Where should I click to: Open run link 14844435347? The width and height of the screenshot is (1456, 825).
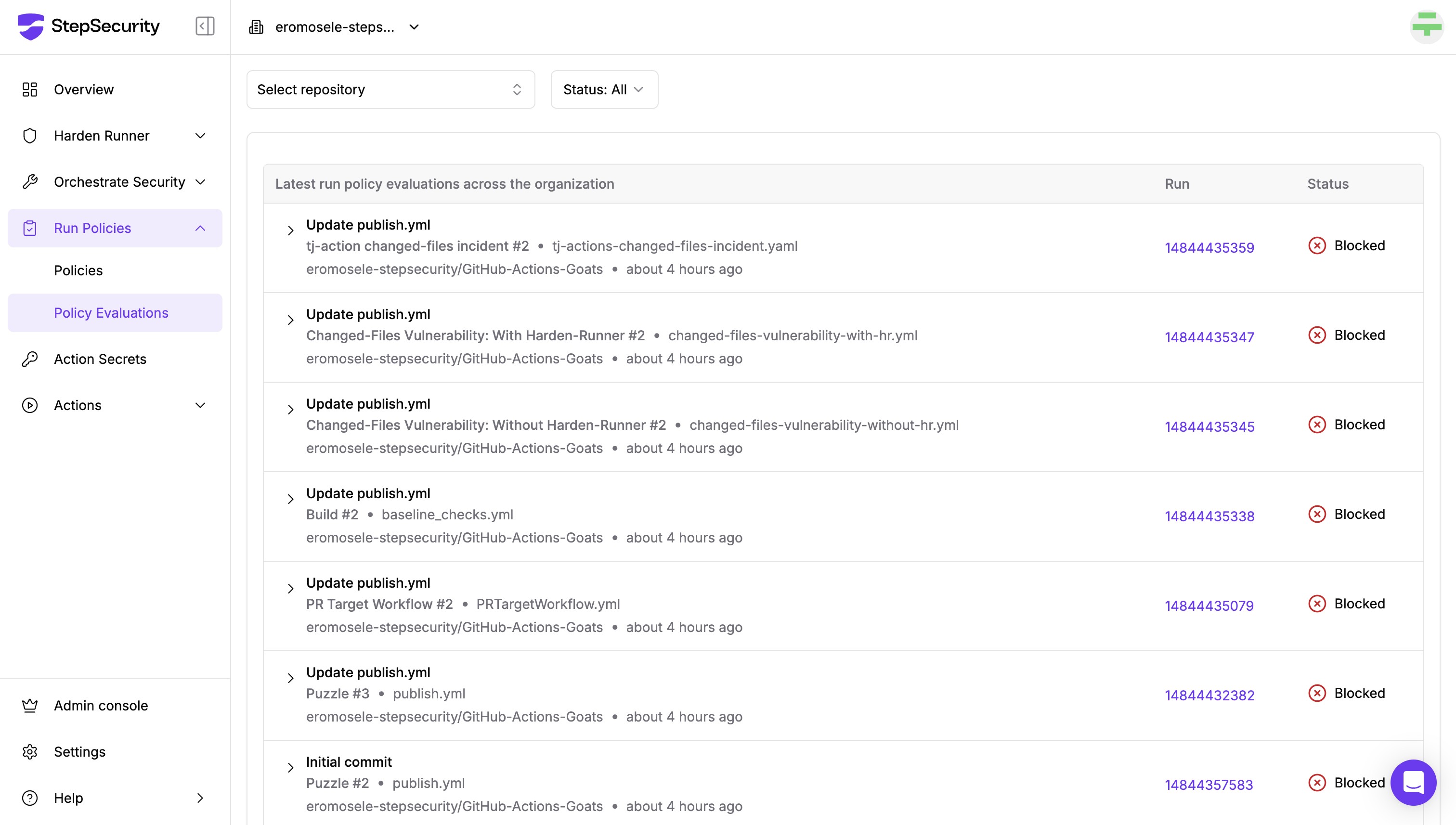(x=1209, y=337)
